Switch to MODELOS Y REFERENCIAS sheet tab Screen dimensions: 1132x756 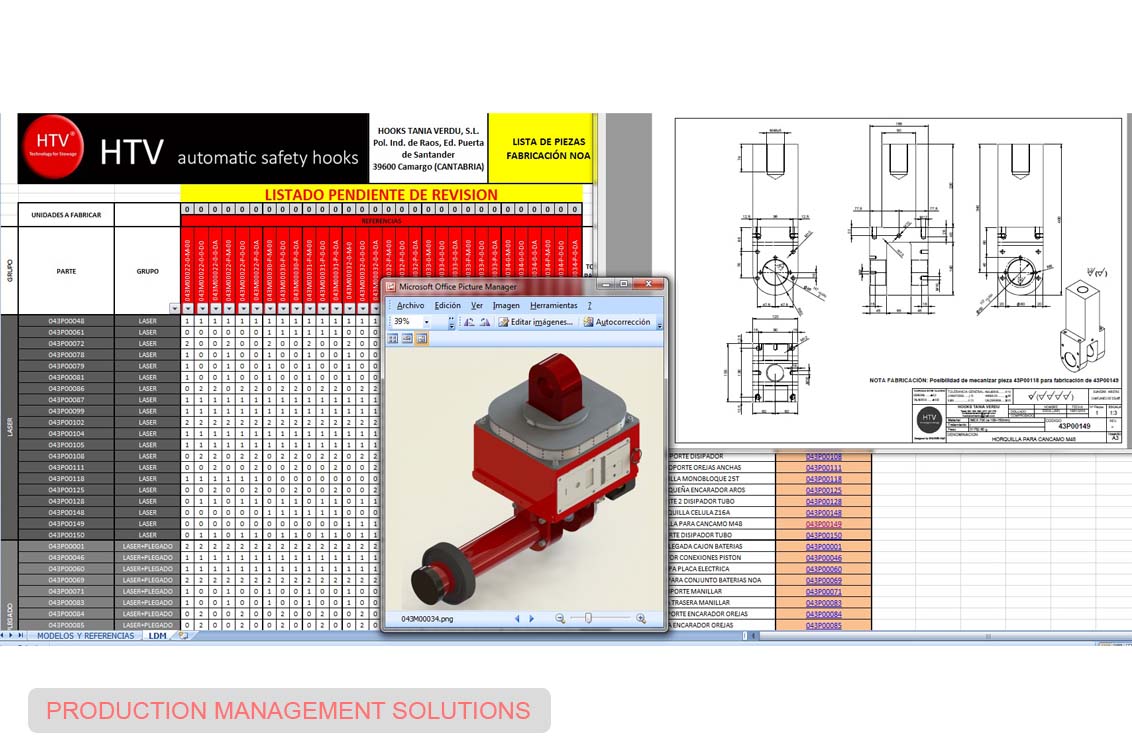click(x=85, y=636)
